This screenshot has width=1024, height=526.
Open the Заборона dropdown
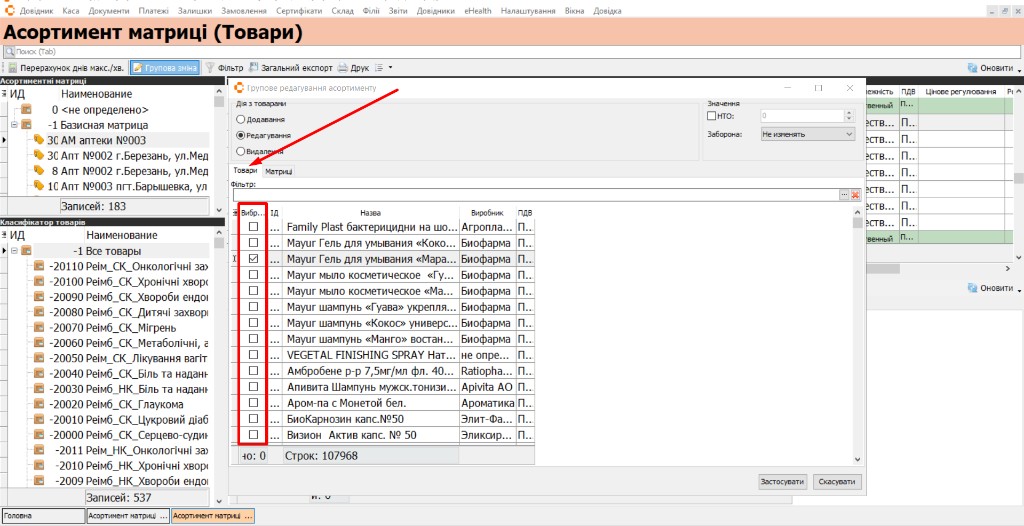coord(808,134)
